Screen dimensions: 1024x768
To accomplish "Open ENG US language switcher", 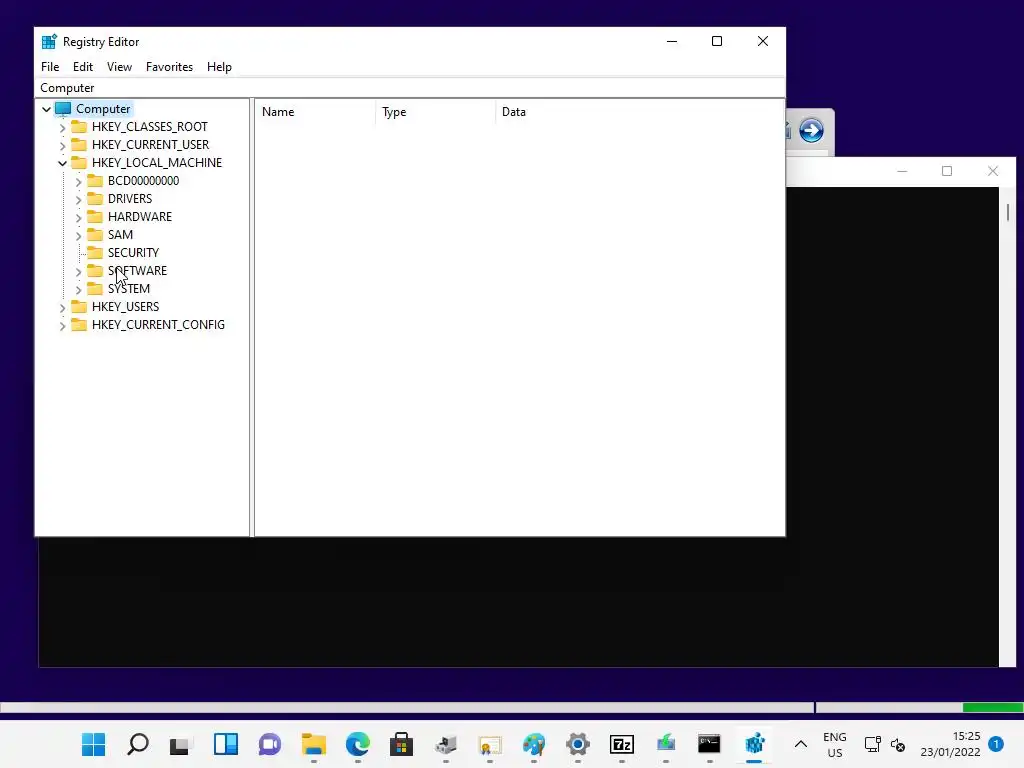I will tap(835, 744).
